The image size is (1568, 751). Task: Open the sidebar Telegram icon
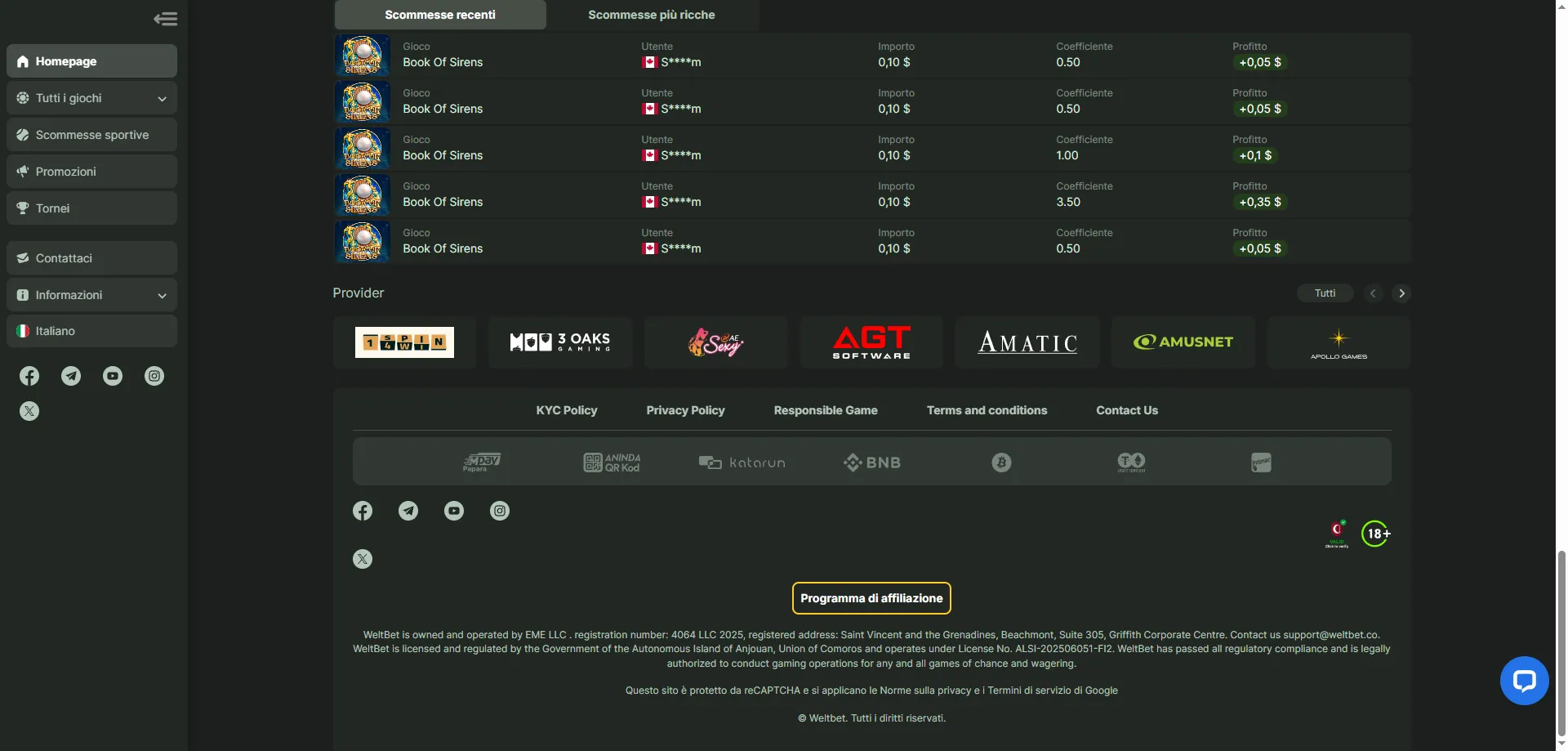[71, 376]
